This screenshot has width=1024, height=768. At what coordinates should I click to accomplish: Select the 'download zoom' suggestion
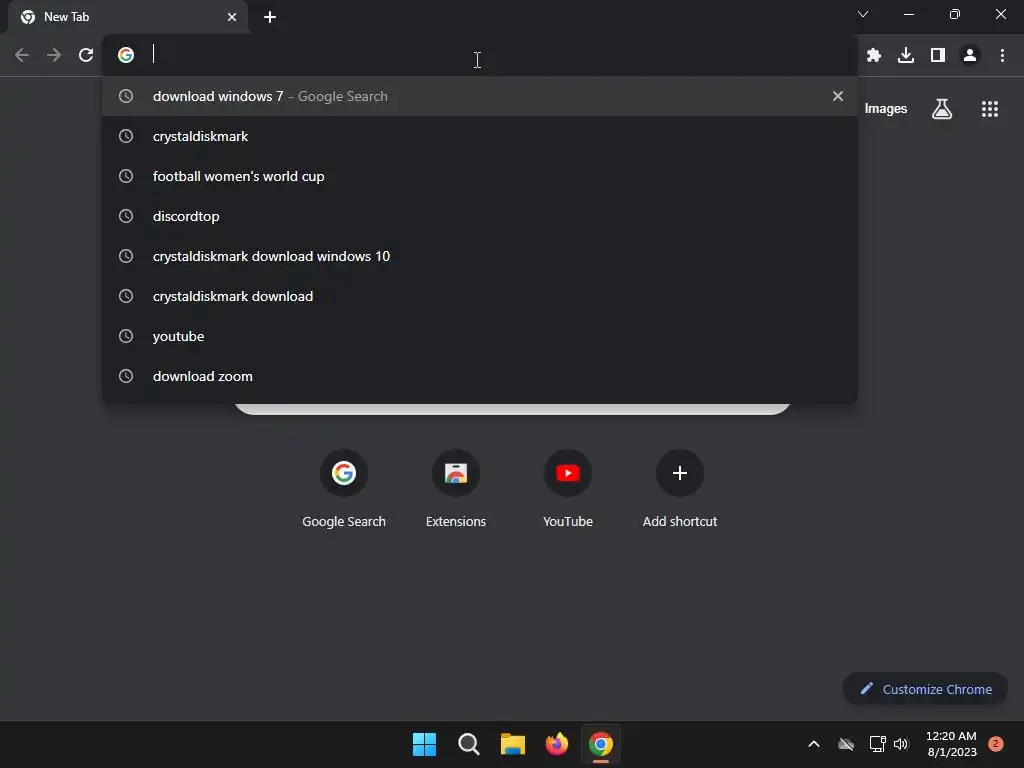pos(479,376)
